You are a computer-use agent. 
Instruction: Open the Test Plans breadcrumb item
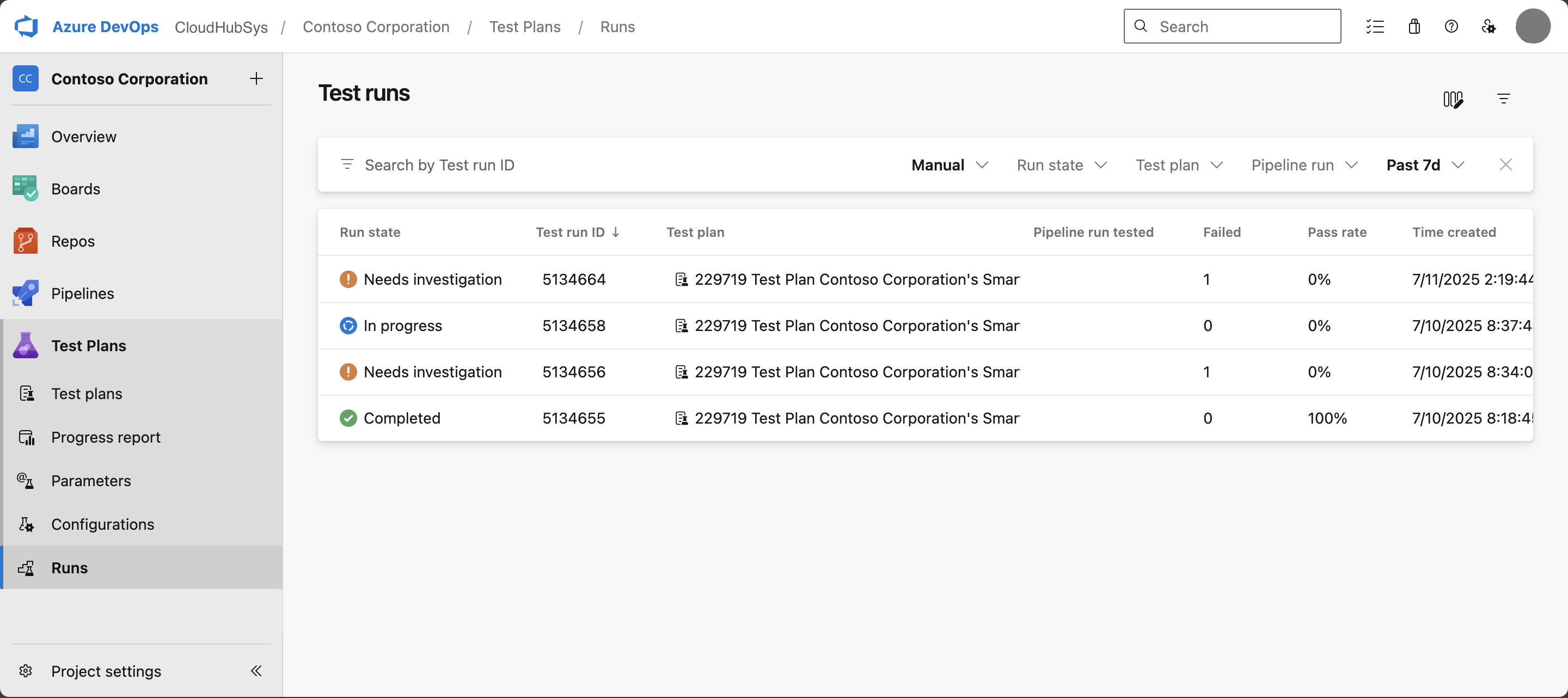[525, 26]
